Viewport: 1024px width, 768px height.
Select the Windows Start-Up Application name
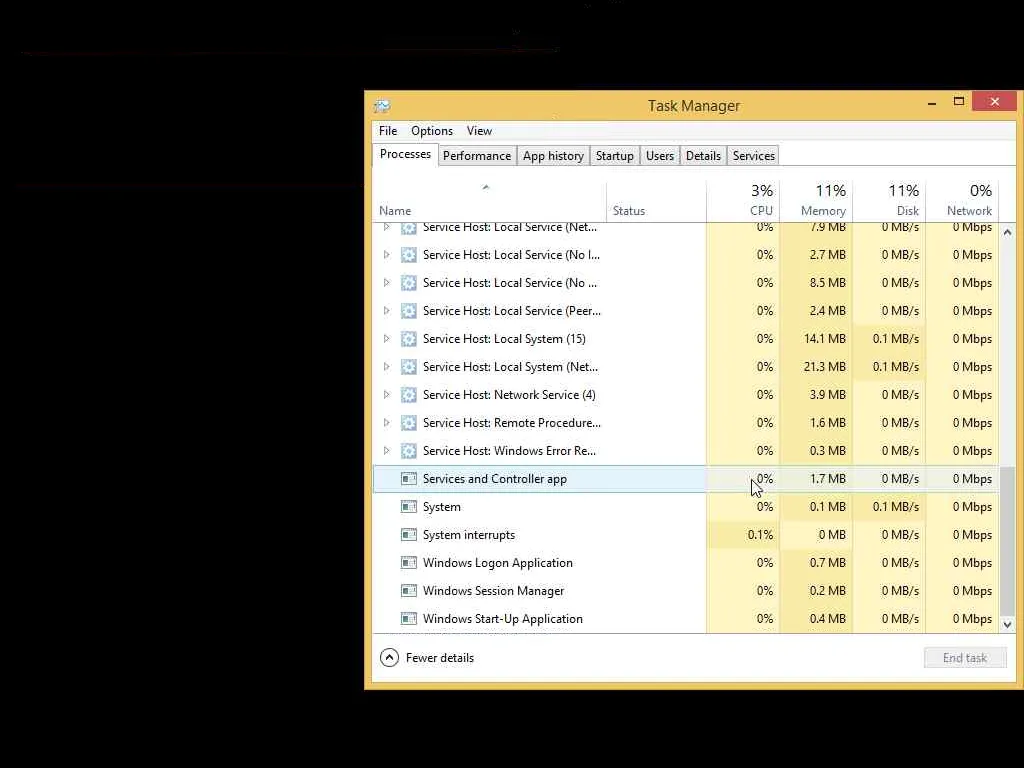(x=502, y=619)
